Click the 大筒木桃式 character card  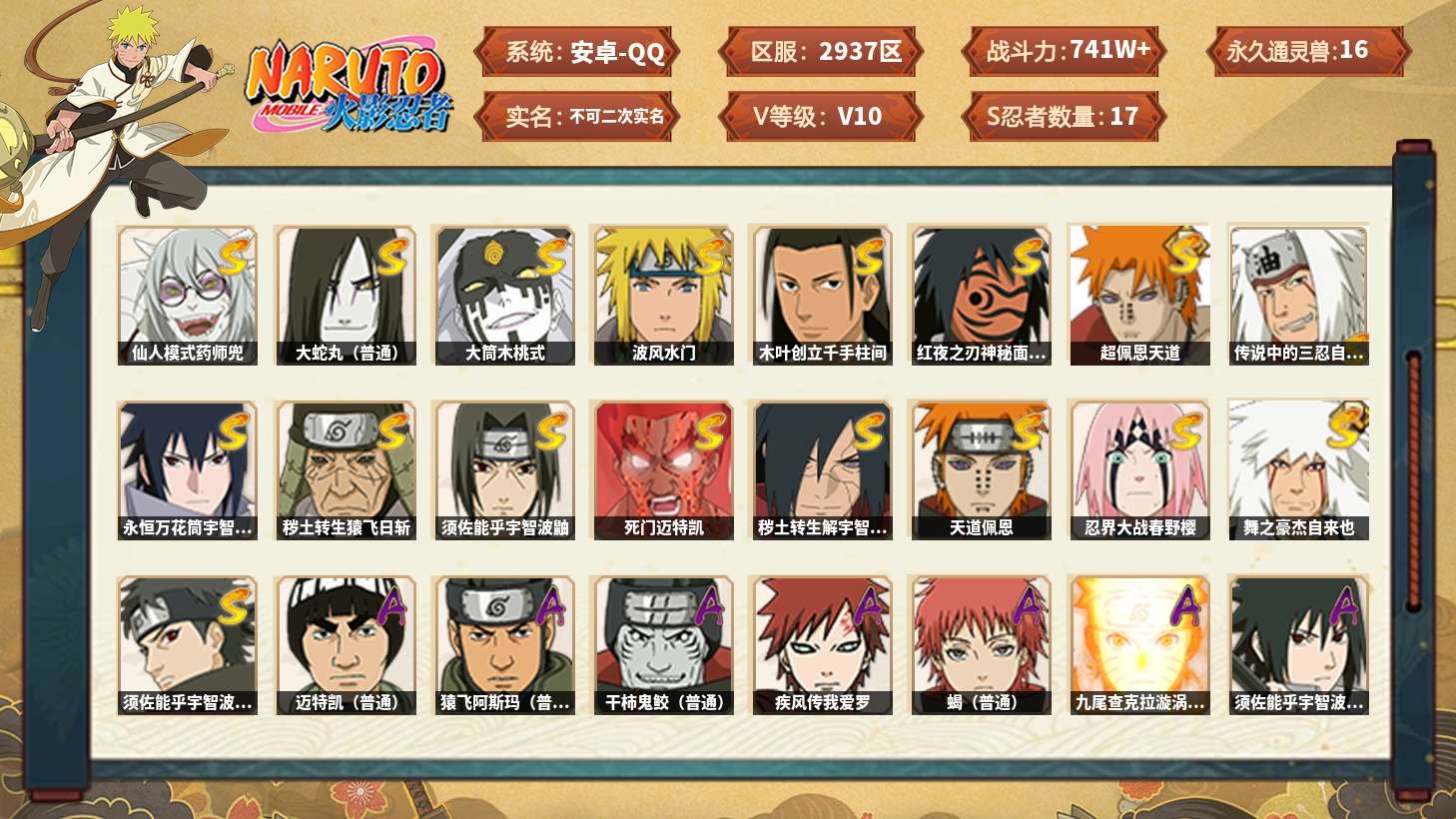pyautogui.click(x=505, y=296)
